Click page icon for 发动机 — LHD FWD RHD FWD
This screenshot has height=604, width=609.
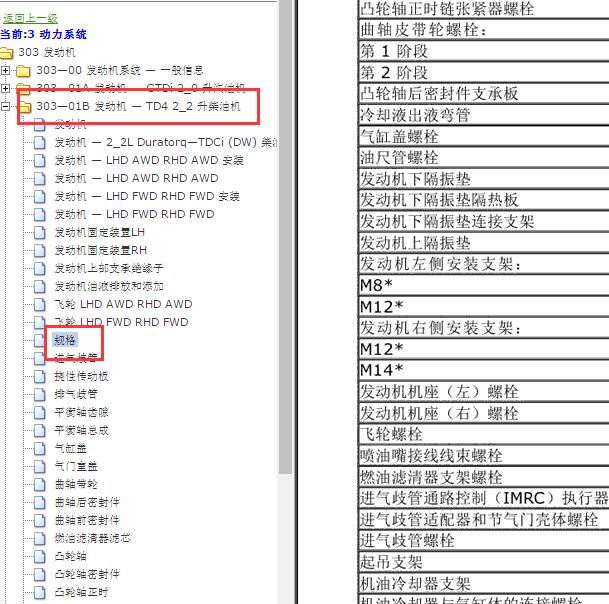[x=40, y=214]
